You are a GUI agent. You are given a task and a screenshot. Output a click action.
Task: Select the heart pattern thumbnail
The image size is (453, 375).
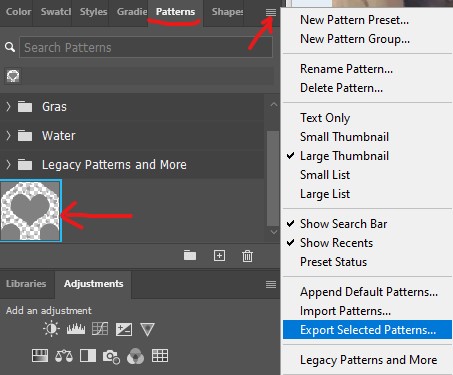pyautogui.click(x=31, y=210)
